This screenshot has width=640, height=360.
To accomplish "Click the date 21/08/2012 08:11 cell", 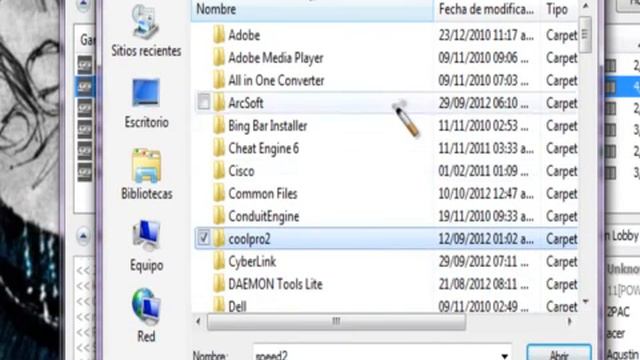I will [x=483, y=284].
